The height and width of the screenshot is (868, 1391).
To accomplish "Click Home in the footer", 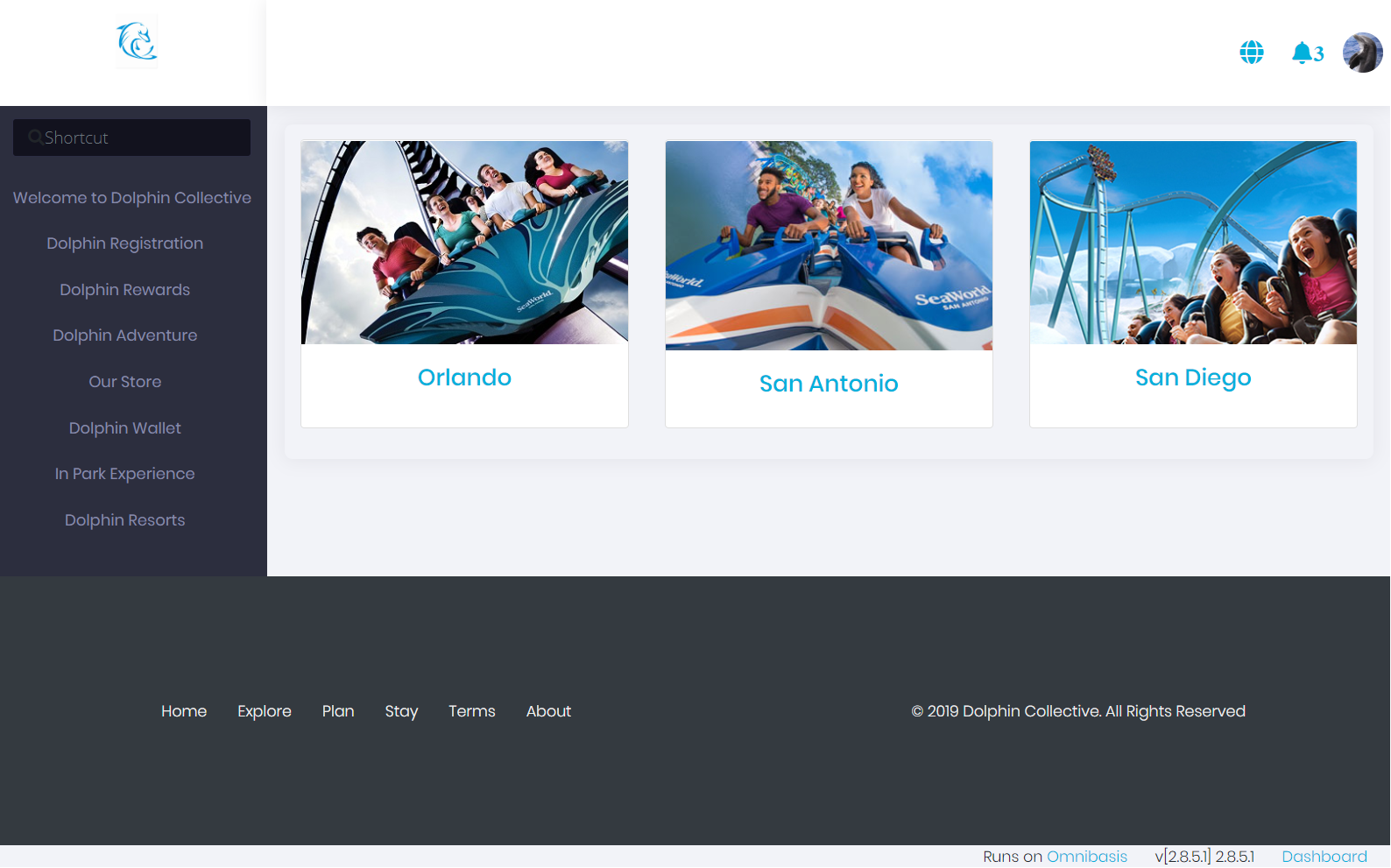I will pos(184,711).
